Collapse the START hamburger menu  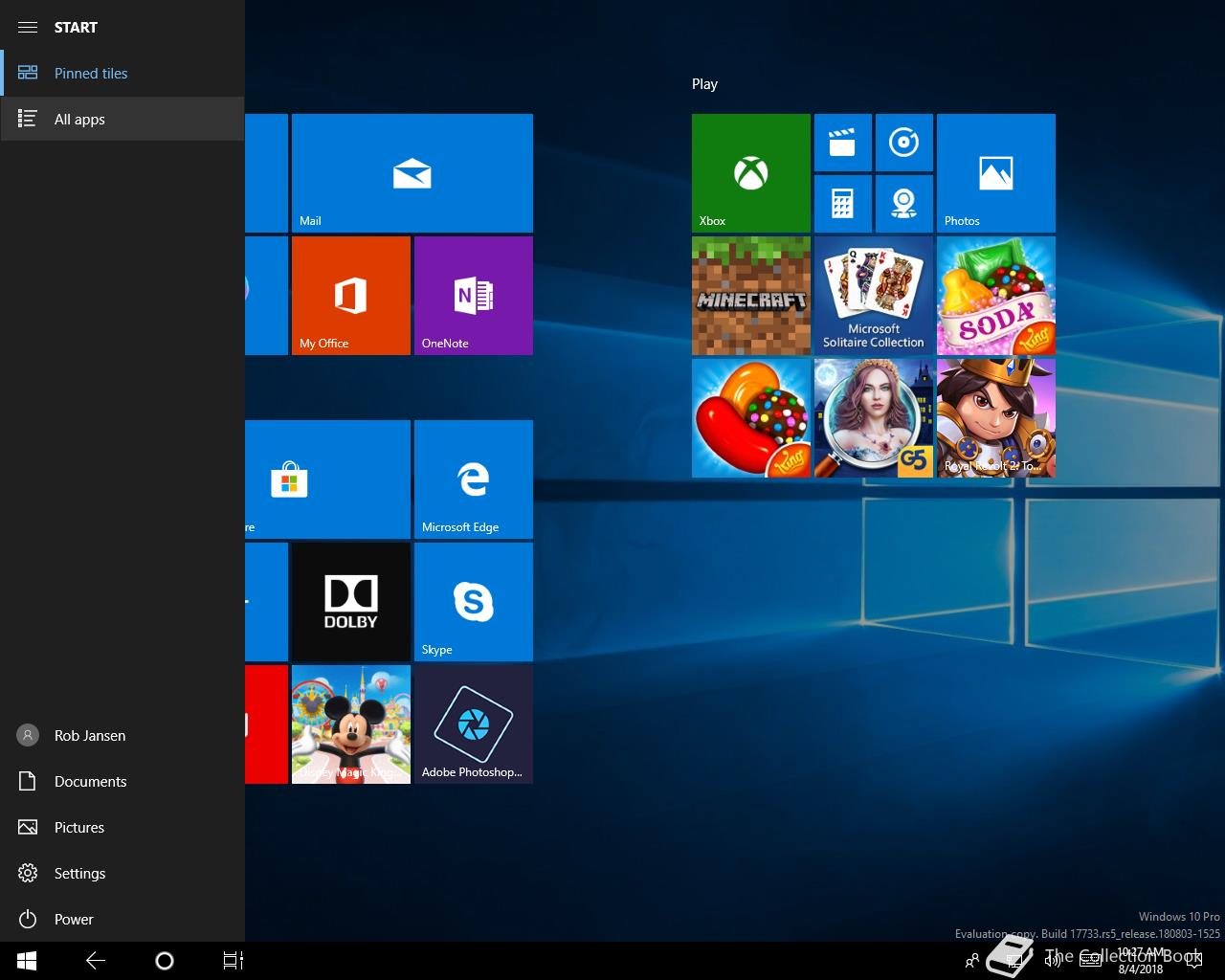(x=28, y=27)
